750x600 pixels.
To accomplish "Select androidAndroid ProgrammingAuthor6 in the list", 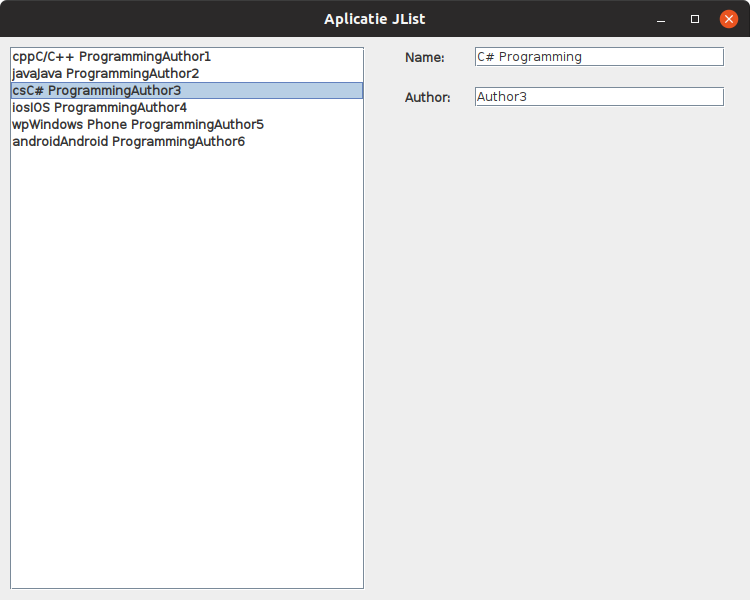I will (129, 142).
